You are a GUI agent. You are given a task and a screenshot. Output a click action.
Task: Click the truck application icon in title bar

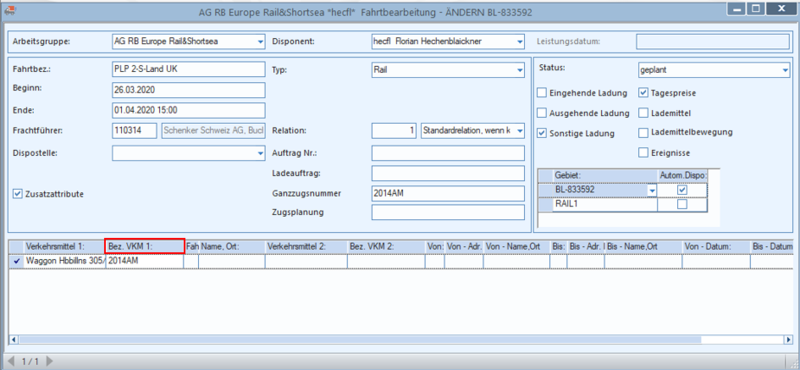pyautogui.click(x=10, y=8)
